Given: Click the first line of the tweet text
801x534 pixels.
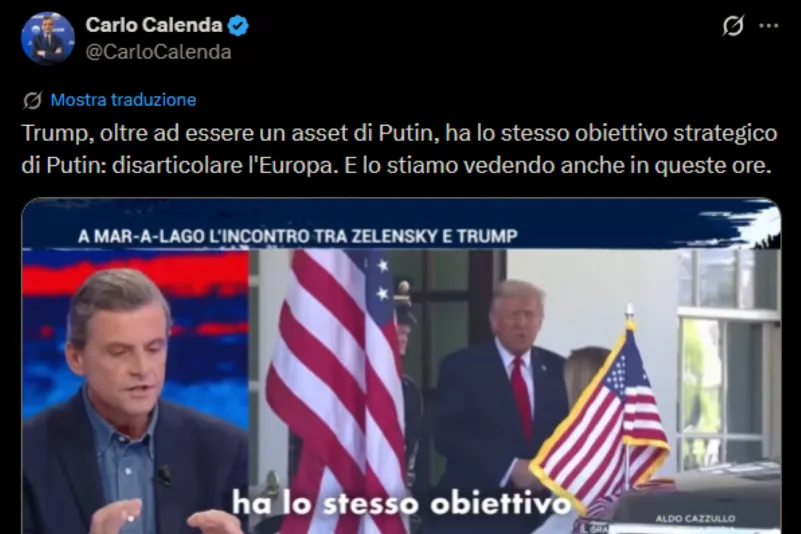Looking at the screenshot, I should tap(399, 133).
